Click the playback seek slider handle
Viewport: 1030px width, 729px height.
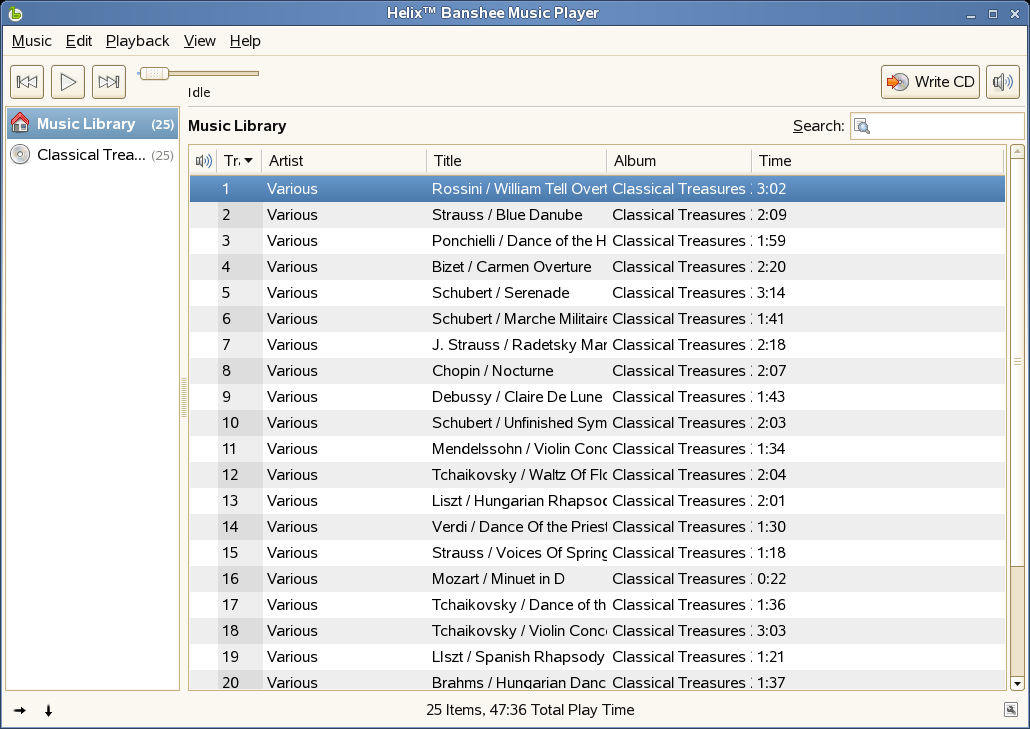point(153,73)
